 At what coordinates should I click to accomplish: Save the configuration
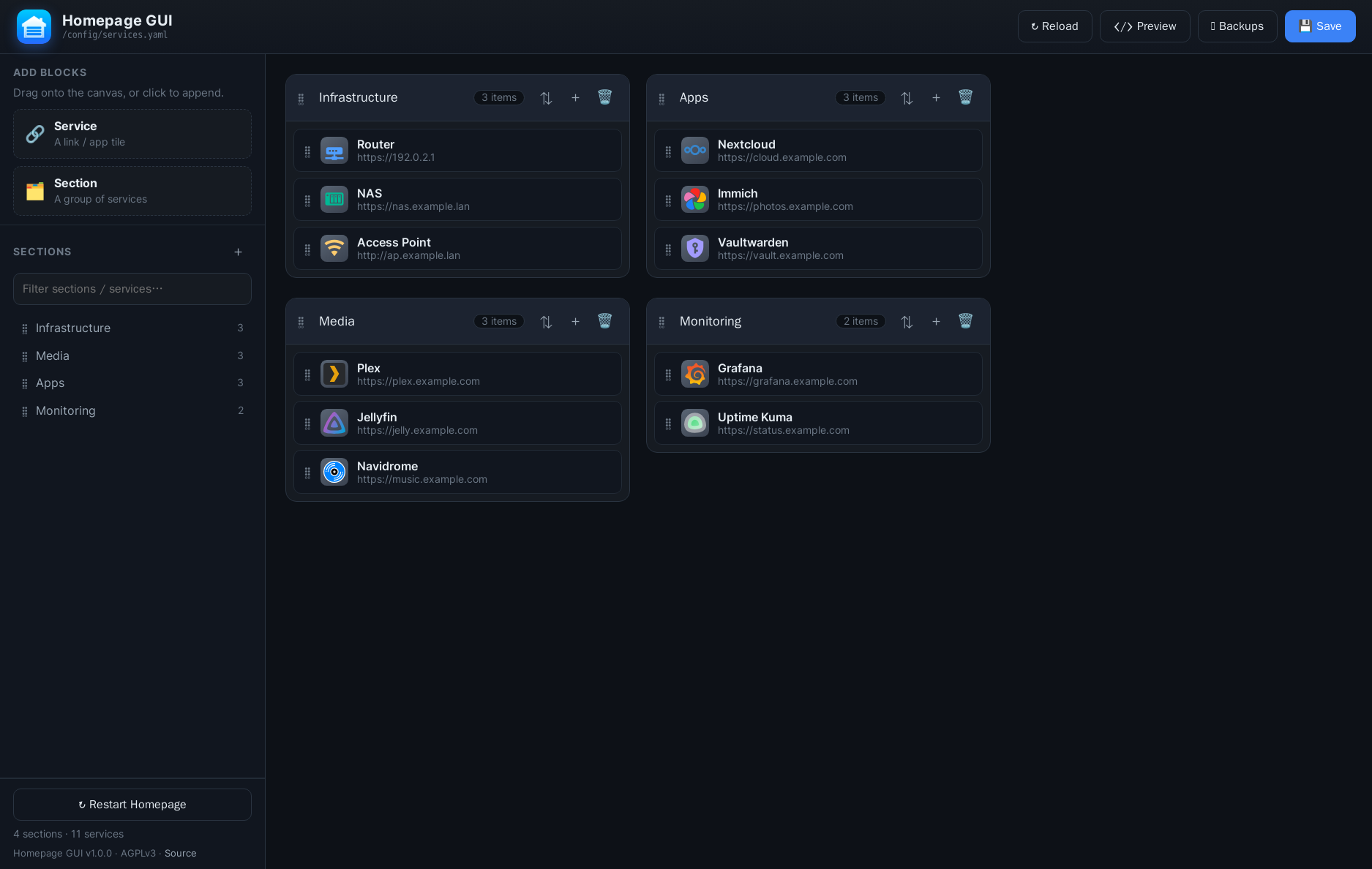(1320, 26)
